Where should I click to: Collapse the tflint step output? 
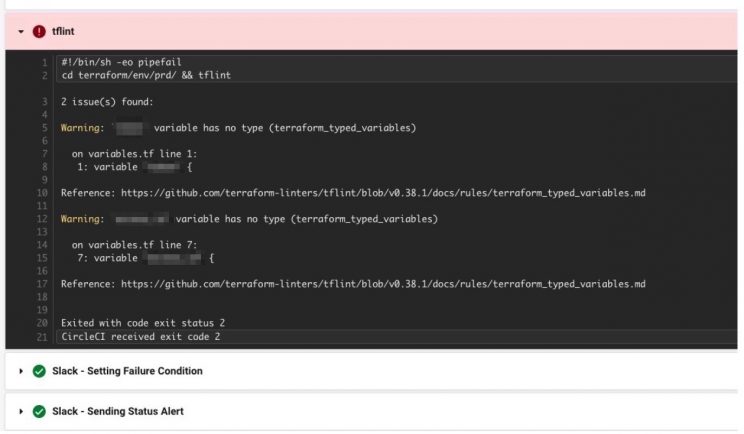(x=21, y=32)
